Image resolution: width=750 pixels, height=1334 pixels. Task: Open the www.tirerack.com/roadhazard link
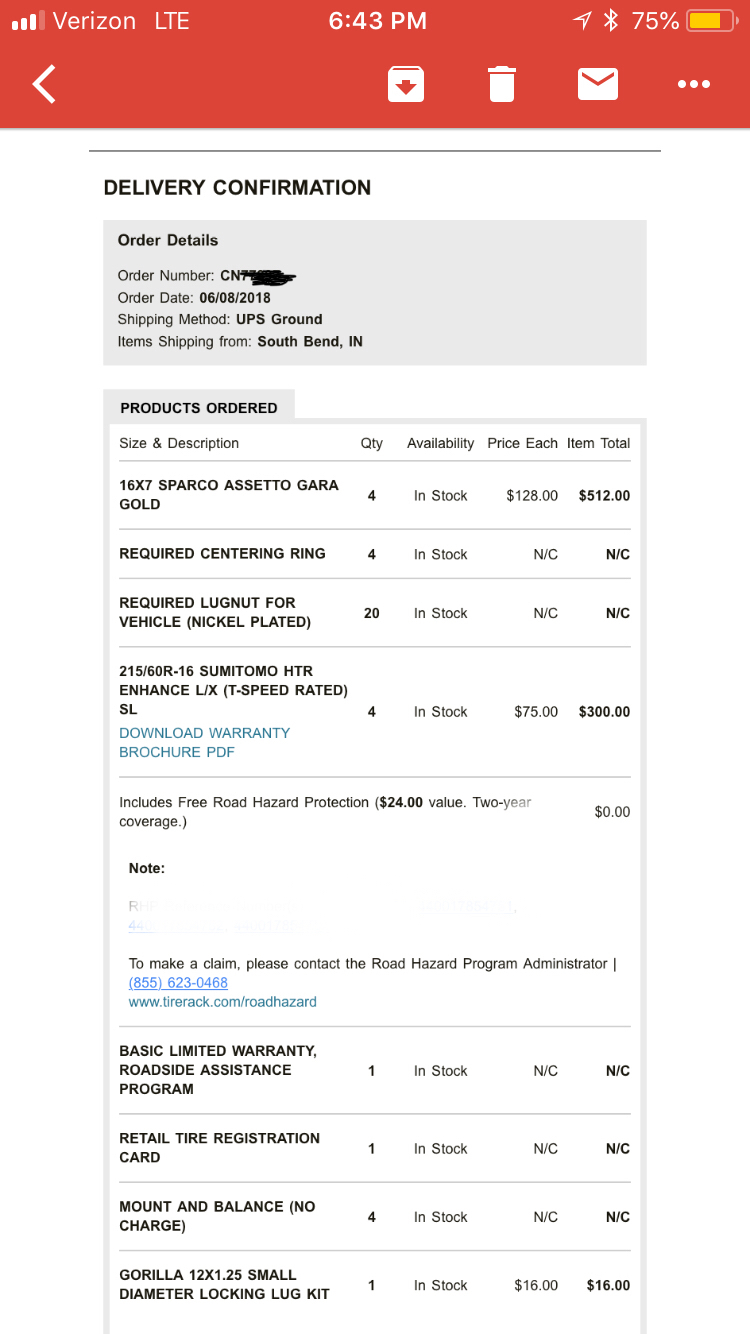click(x=222, y=1001)
